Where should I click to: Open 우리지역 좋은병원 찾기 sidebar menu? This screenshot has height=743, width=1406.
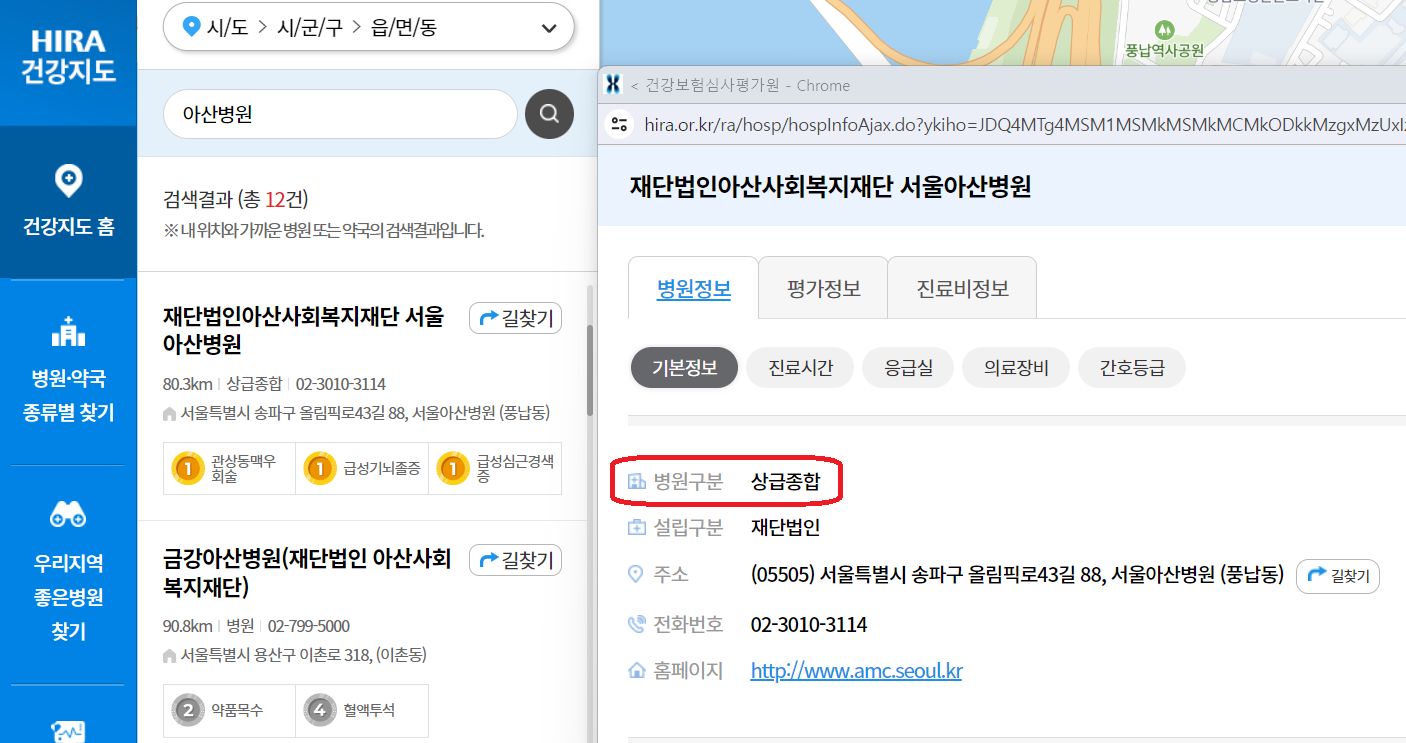pyautogui.click(x=68, y=574)
